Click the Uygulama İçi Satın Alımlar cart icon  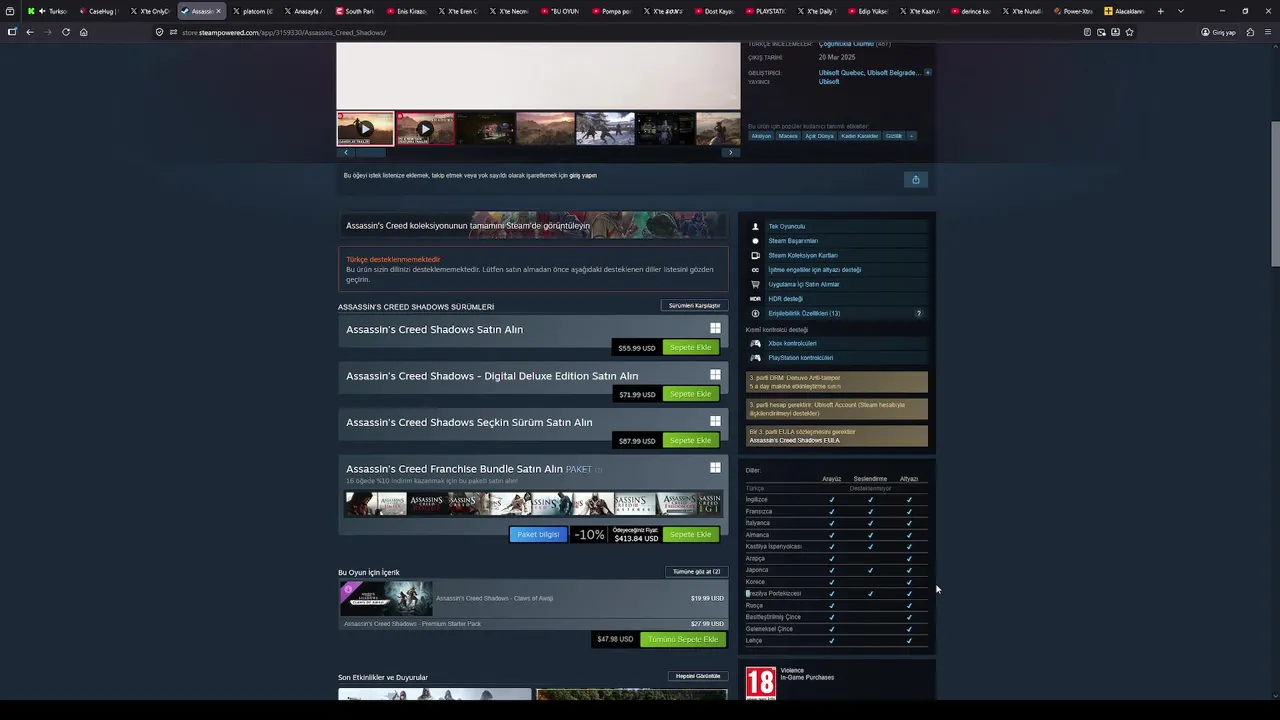[755, 284]
